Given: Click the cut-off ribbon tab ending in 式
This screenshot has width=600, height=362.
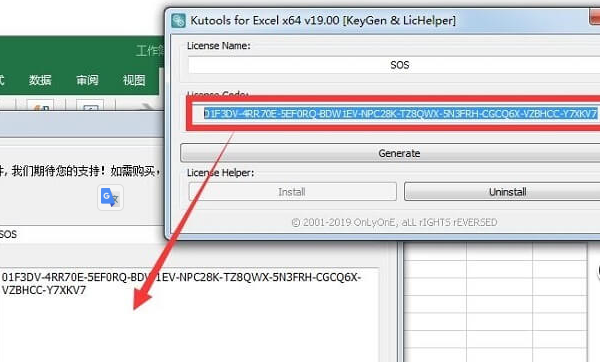Looking at the screenshot, I should (x=2, y=80).
